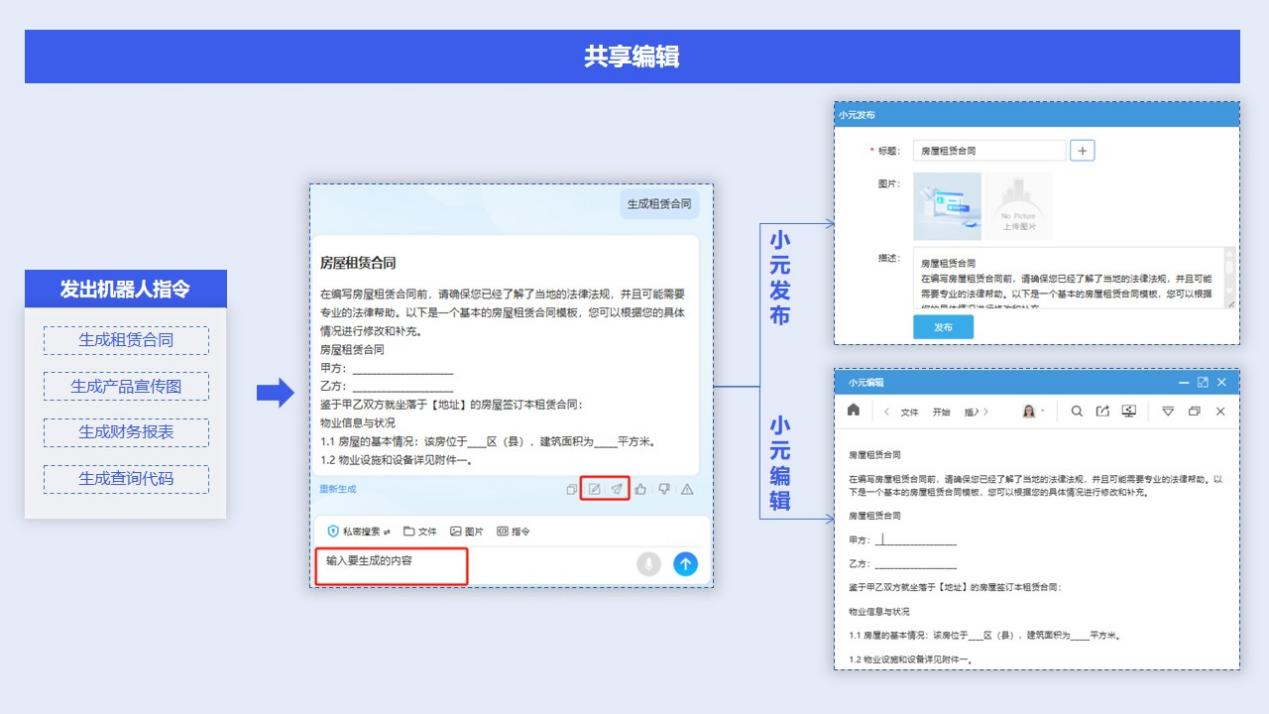Copy the generated contract using copy icon
This screenshot has width=1269, height=714.
(571, 489)
